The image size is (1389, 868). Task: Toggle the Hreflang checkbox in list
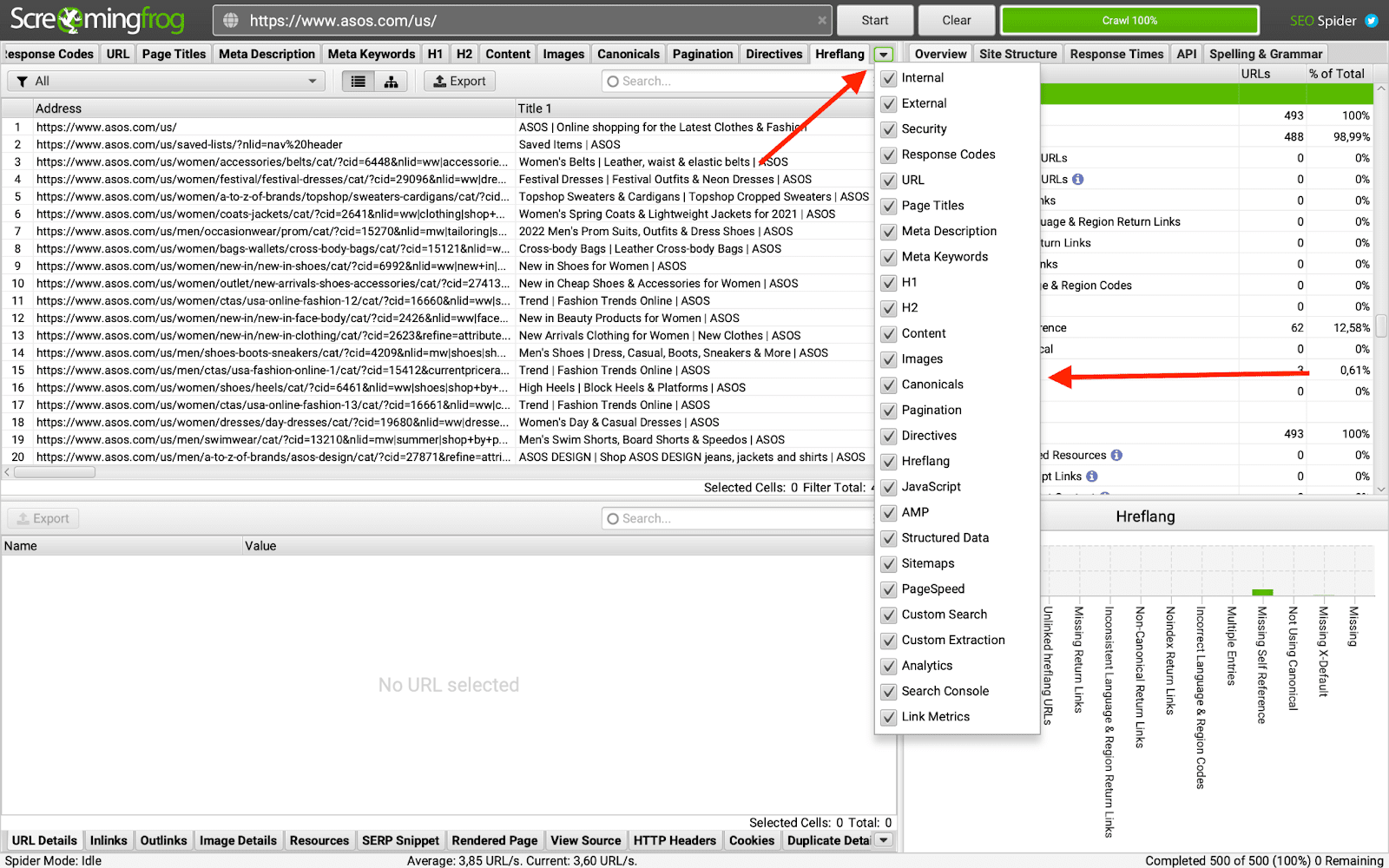pyautogui.click(x=888, y=462)
